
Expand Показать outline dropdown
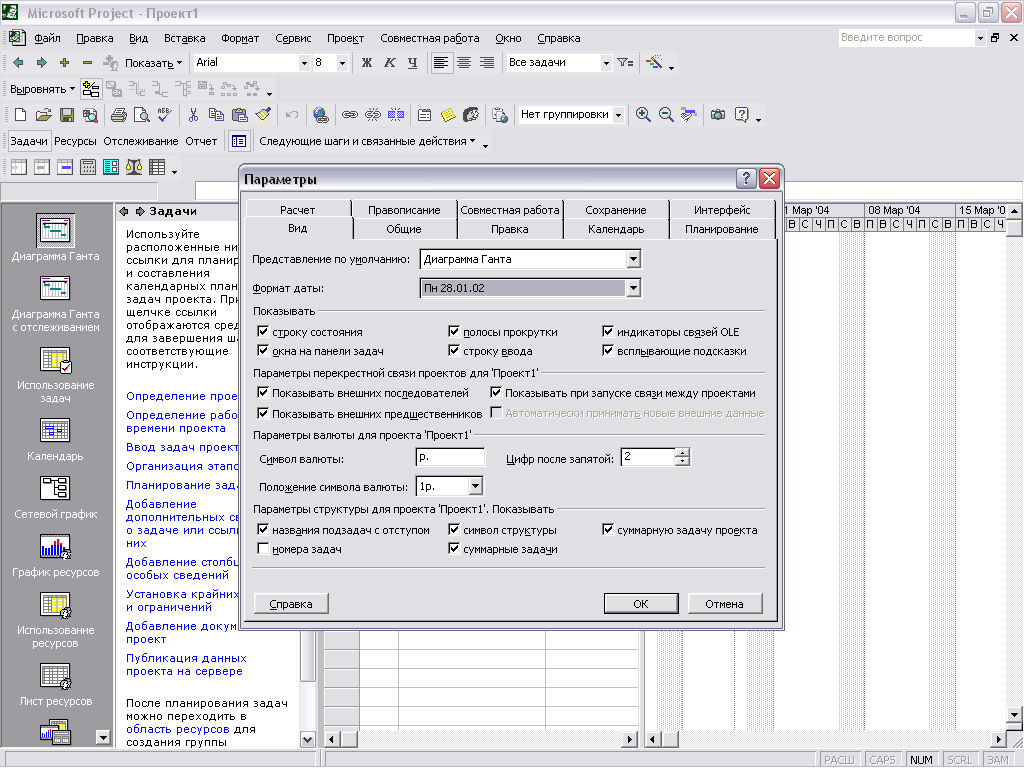coord(154,63)
